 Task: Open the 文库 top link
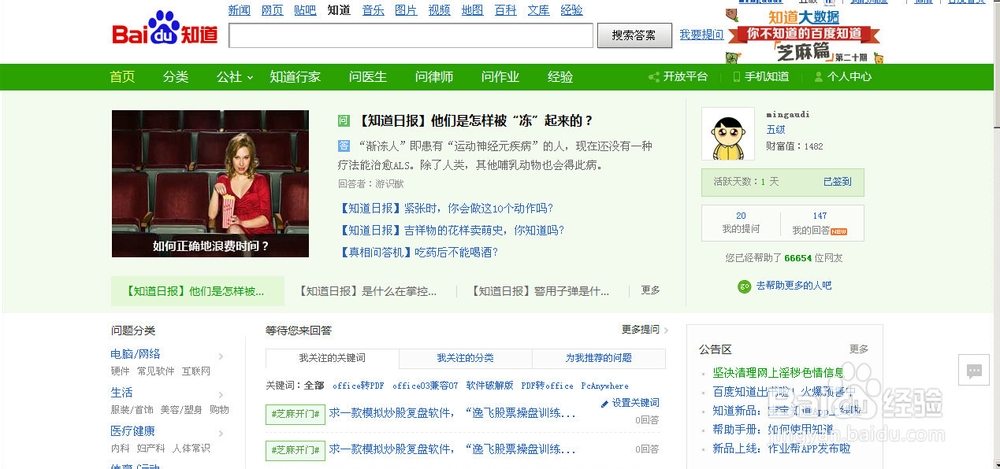[x=539, y=10]
